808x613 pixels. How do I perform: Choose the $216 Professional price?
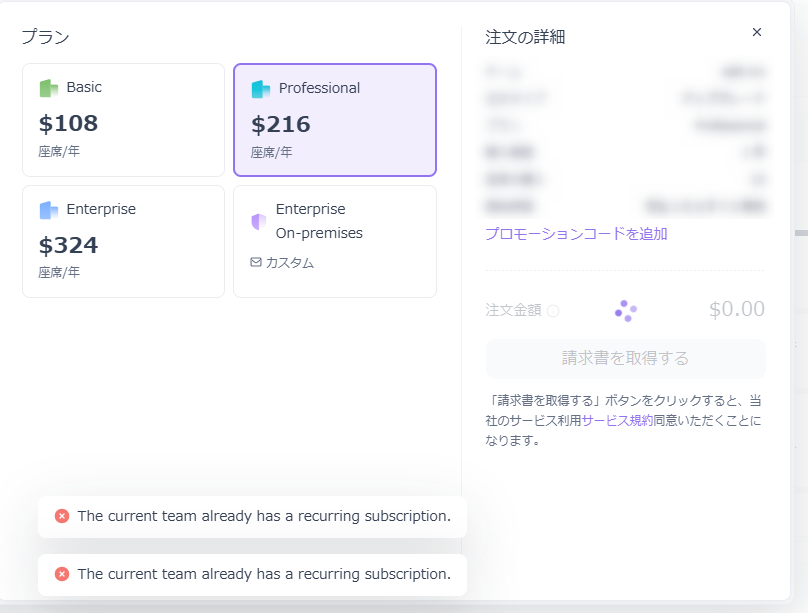pos(281,124)
